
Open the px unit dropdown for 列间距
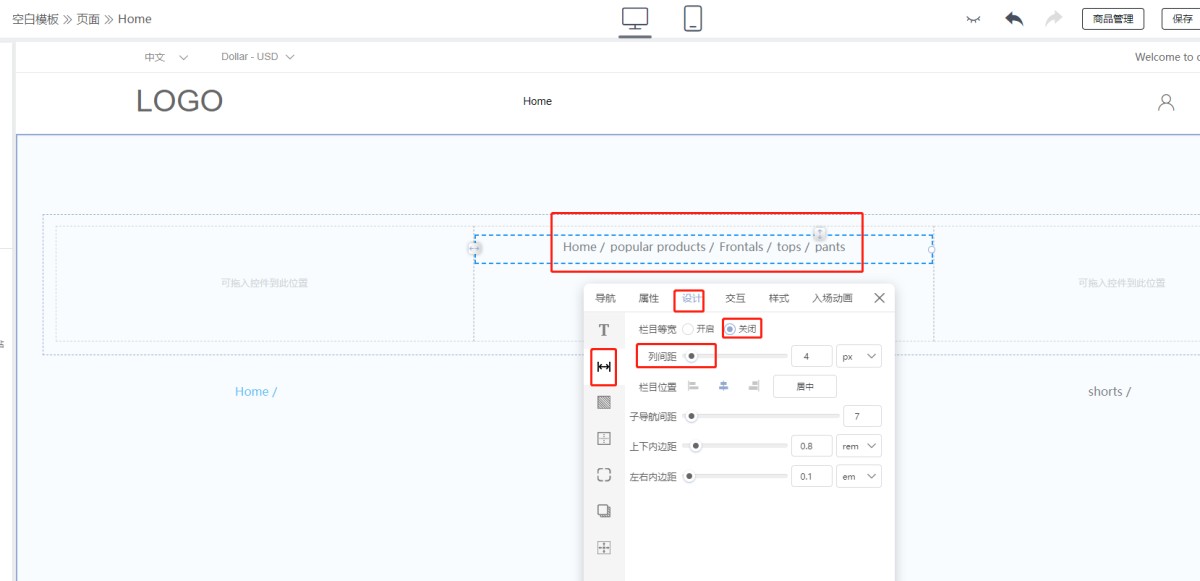[858, 356]
